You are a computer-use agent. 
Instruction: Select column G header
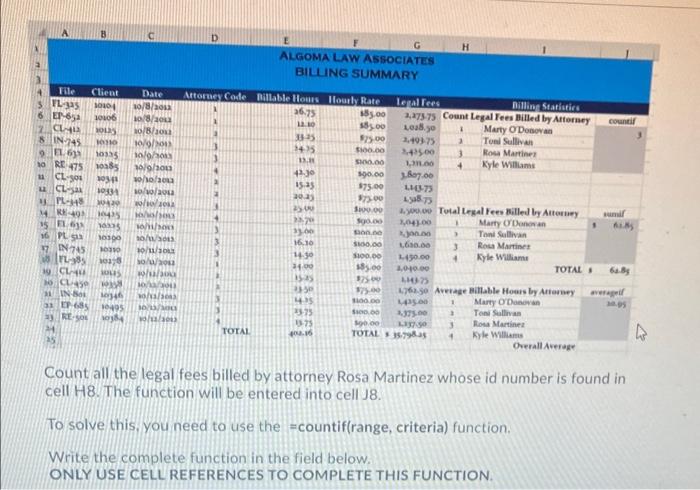coord(417,45)
